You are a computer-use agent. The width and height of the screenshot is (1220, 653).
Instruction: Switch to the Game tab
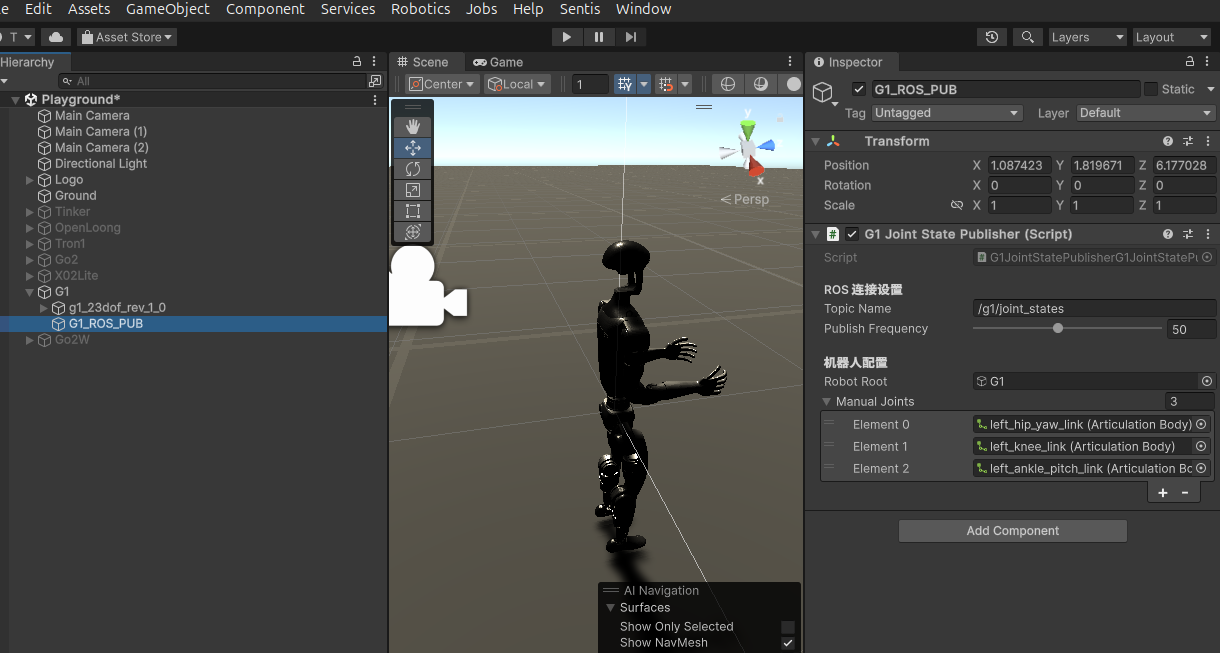498,62
